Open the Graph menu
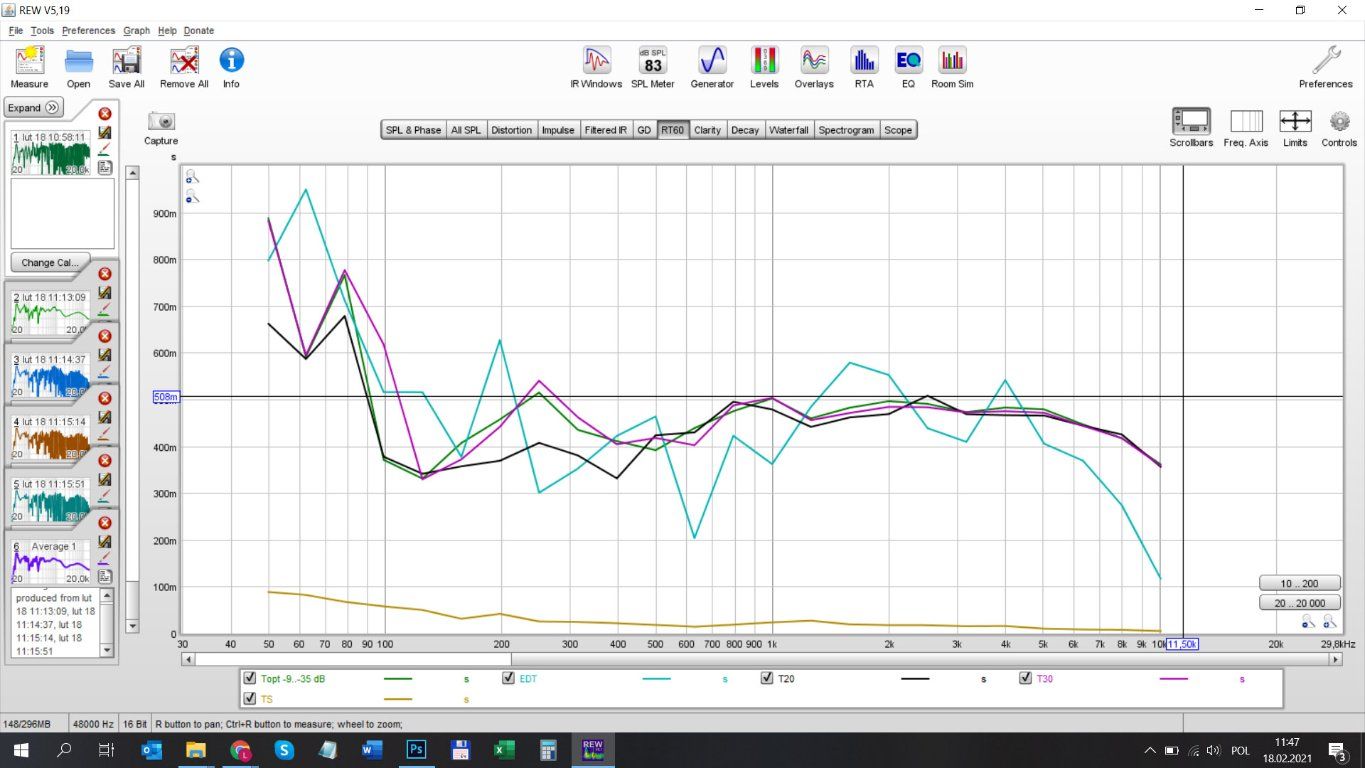Image resolution: width=1365 pixels, height=768 pixels. coord(137,30)
